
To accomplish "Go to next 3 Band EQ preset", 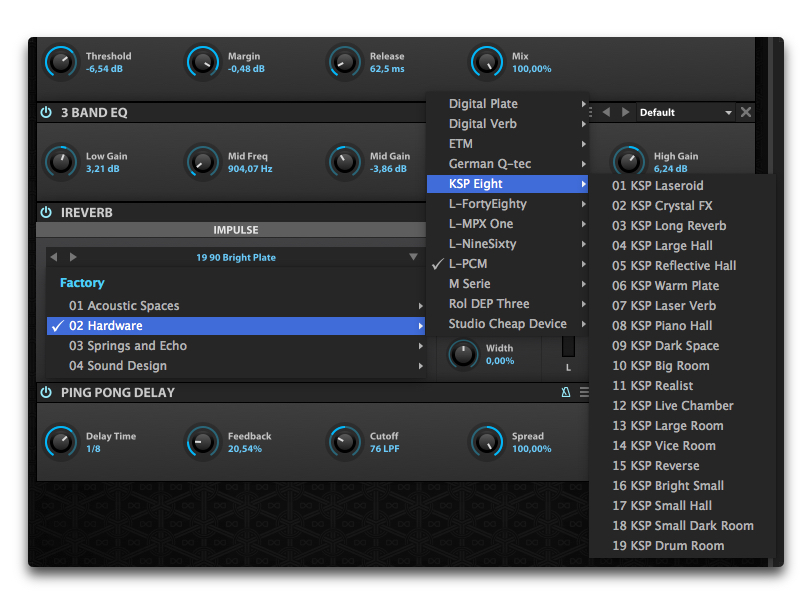I will click(x=625, y=112).
